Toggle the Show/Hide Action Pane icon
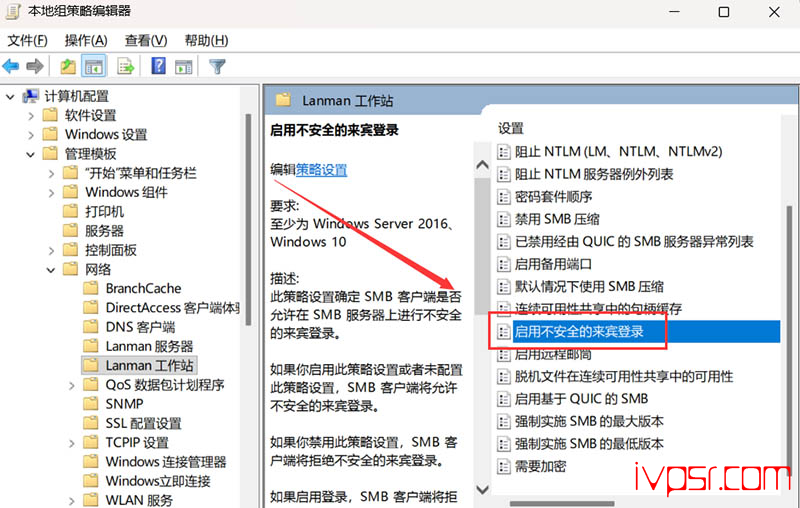 point(184,67)
